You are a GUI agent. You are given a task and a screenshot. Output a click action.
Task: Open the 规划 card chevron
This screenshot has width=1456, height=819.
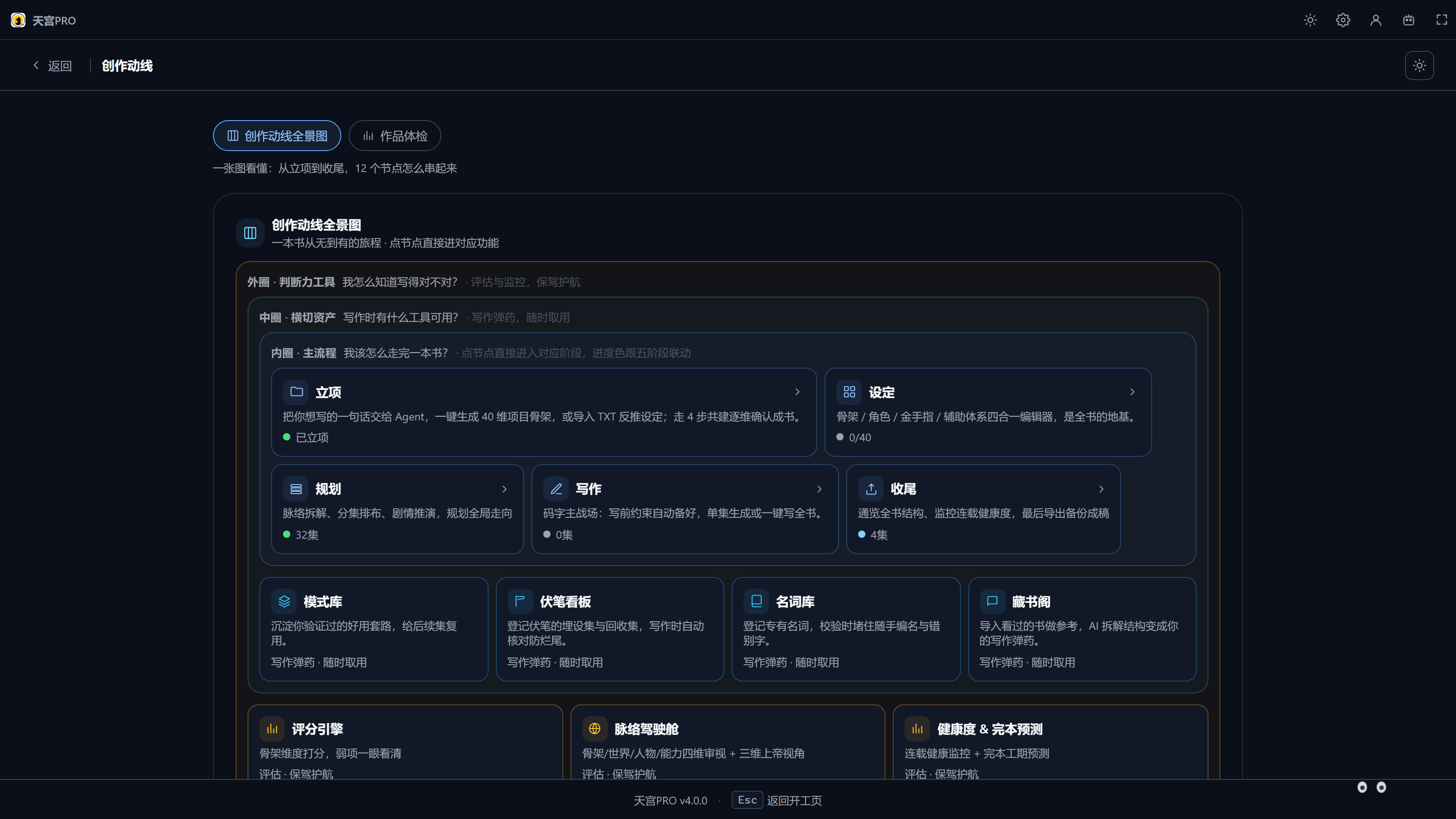[505, 489]
